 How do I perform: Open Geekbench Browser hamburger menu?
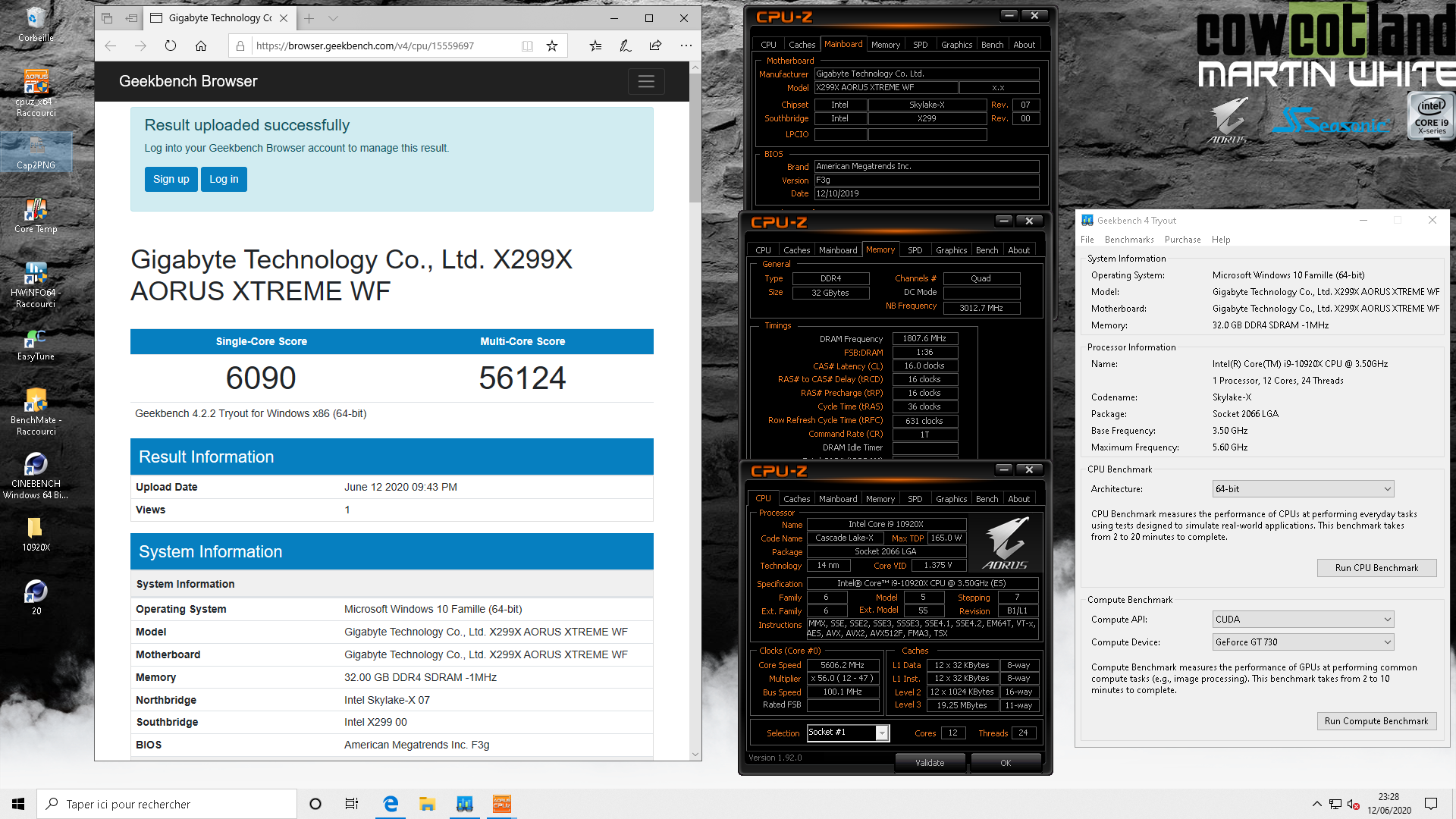tap(646, 81)
